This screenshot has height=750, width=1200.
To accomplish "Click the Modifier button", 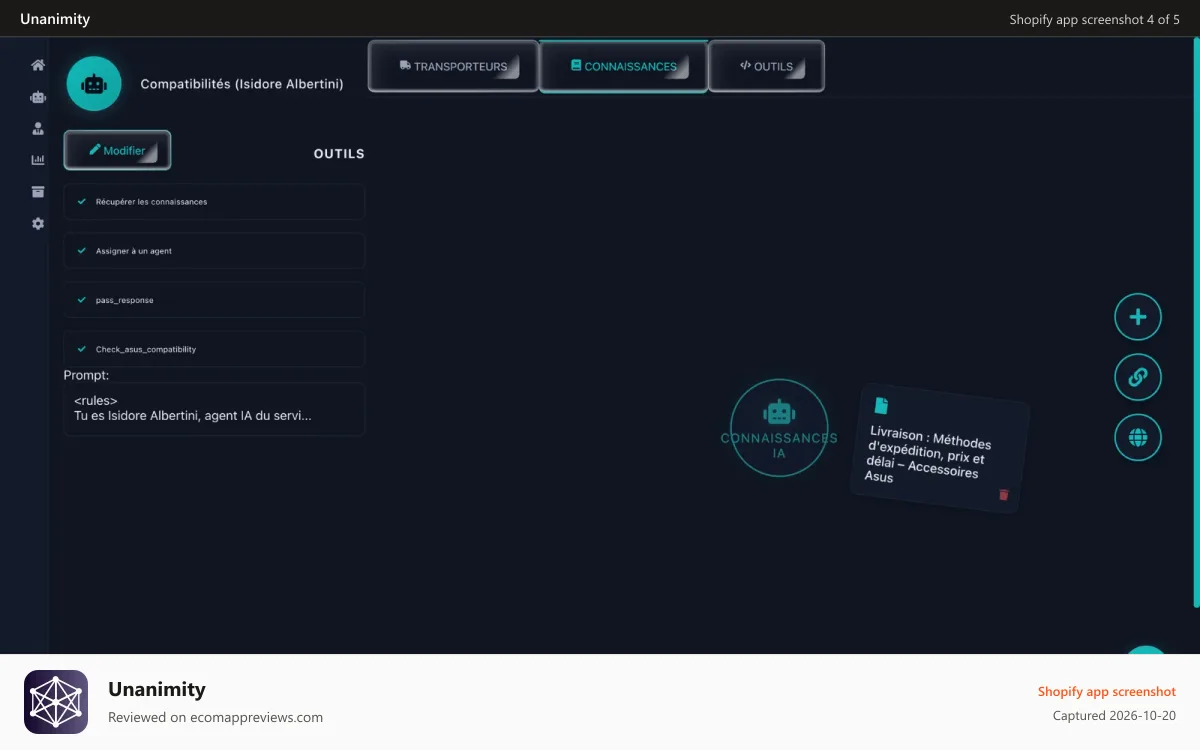I will (x=117, y=150).
